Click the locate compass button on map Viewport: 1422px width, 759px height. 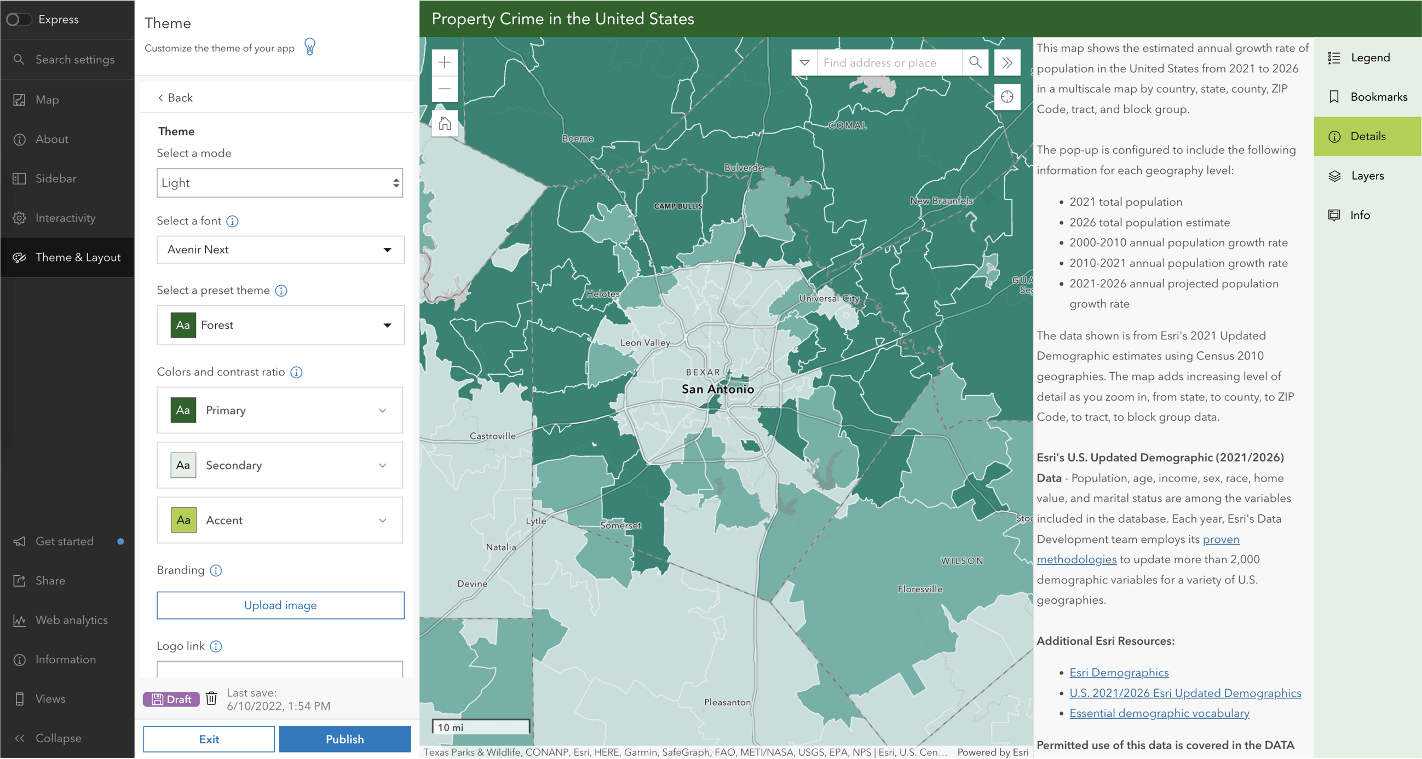pyautogui.click(x=1007, y=97)
